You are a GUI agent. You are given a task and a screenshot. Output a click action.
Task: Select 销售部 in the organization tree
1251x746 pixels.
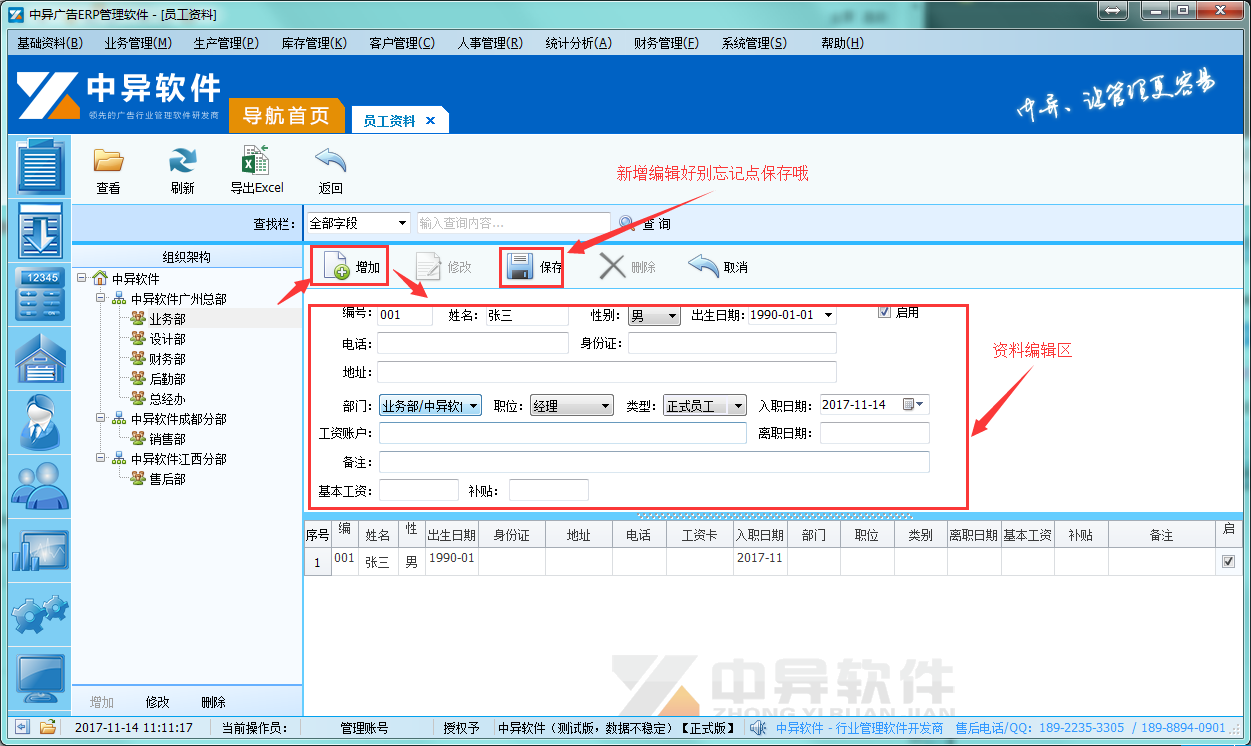click(167, 439)
